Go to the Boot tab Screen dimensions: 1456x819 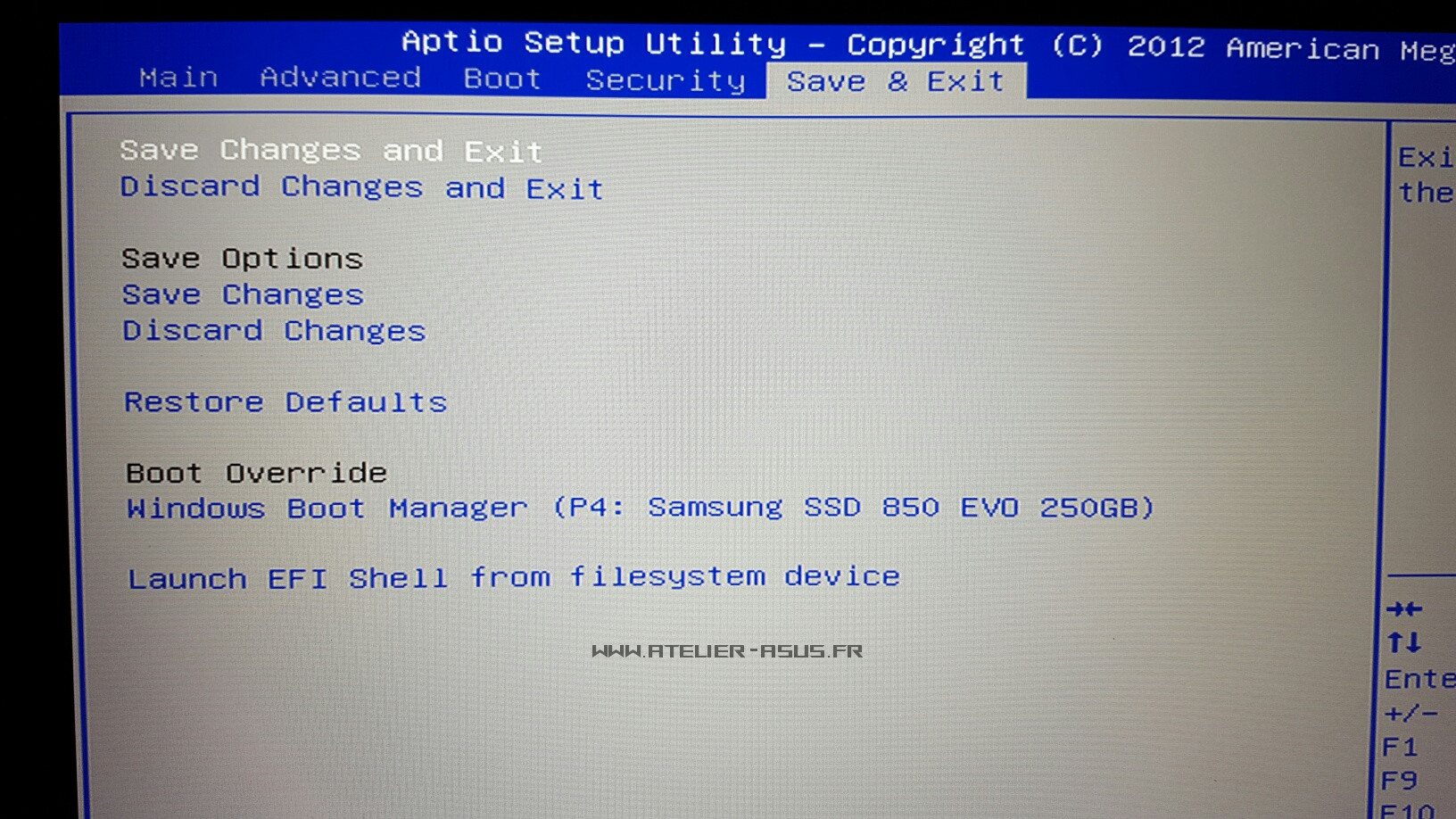pyautogui.click(x=502, y=79)
